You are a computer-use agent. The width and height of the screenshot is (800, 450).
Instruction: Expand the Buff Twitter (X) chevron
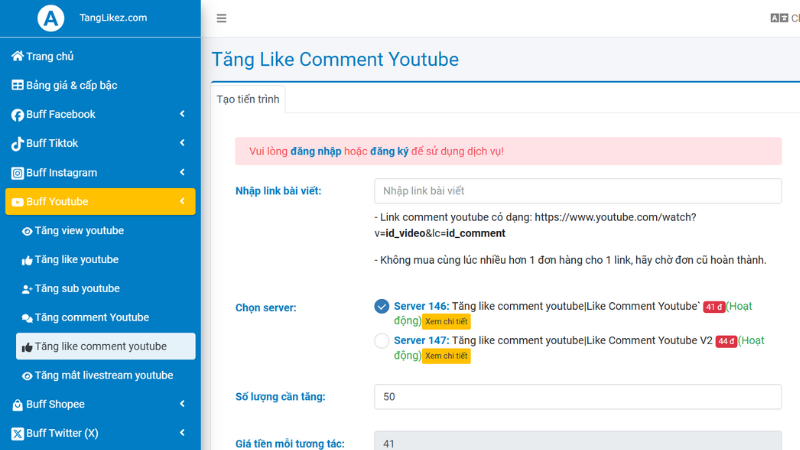[182, 433]
